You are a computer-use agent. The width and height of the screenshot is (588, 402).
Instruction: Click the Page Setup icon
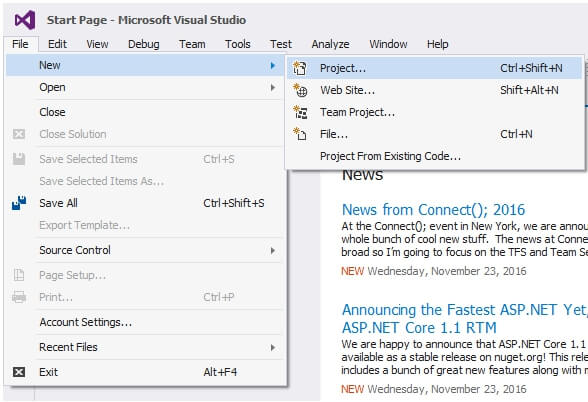coord(19,275)
